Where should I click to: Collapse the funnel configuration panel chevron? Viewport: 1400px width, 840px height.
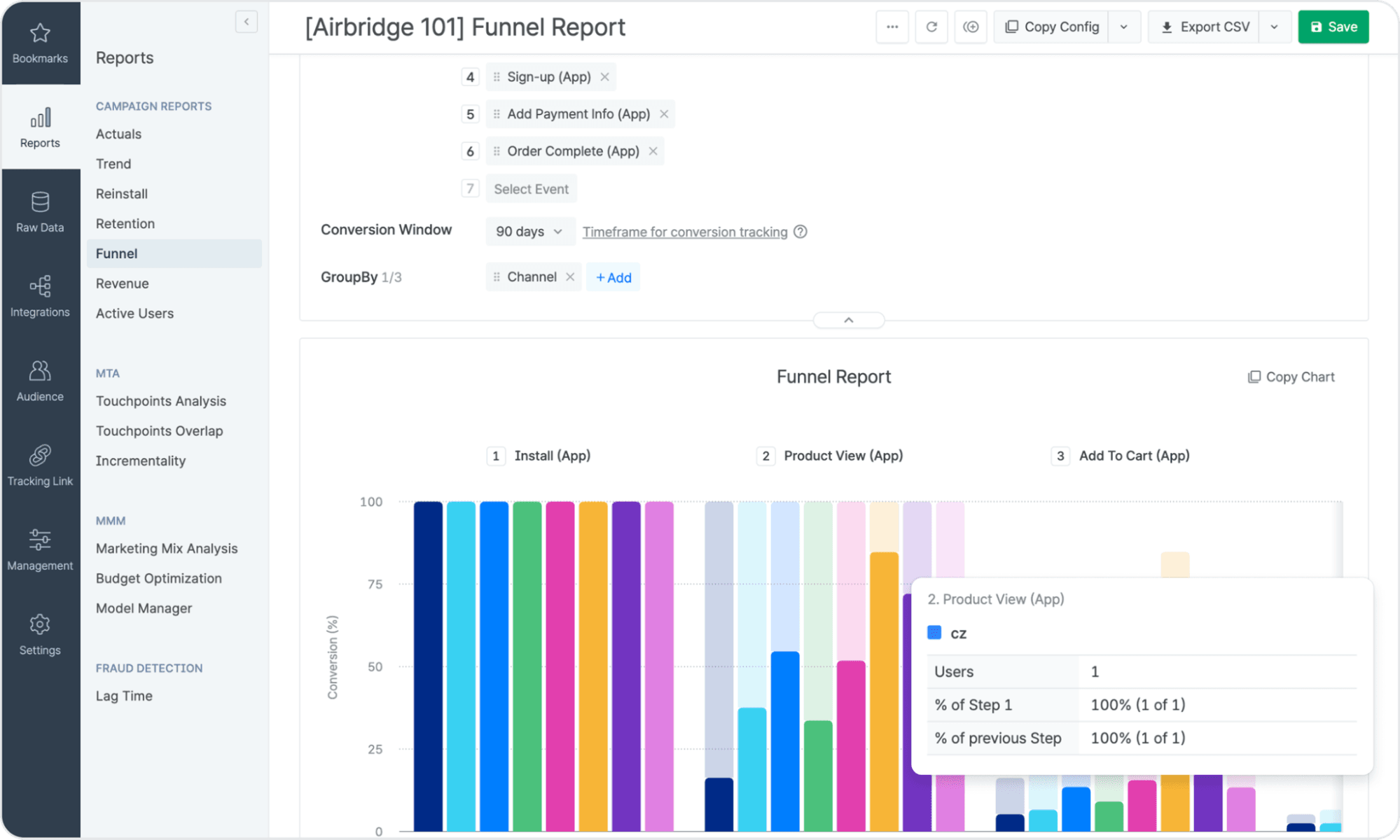click(849, 319)
